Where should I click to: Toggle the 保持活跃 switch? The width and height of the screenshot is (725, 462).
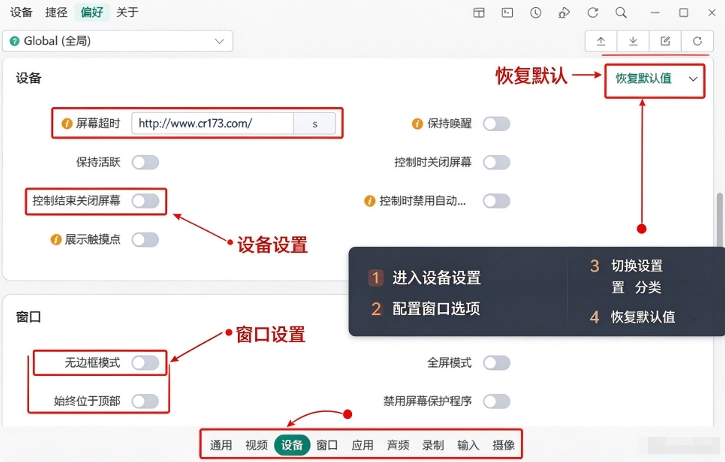(x=145, y=162)
